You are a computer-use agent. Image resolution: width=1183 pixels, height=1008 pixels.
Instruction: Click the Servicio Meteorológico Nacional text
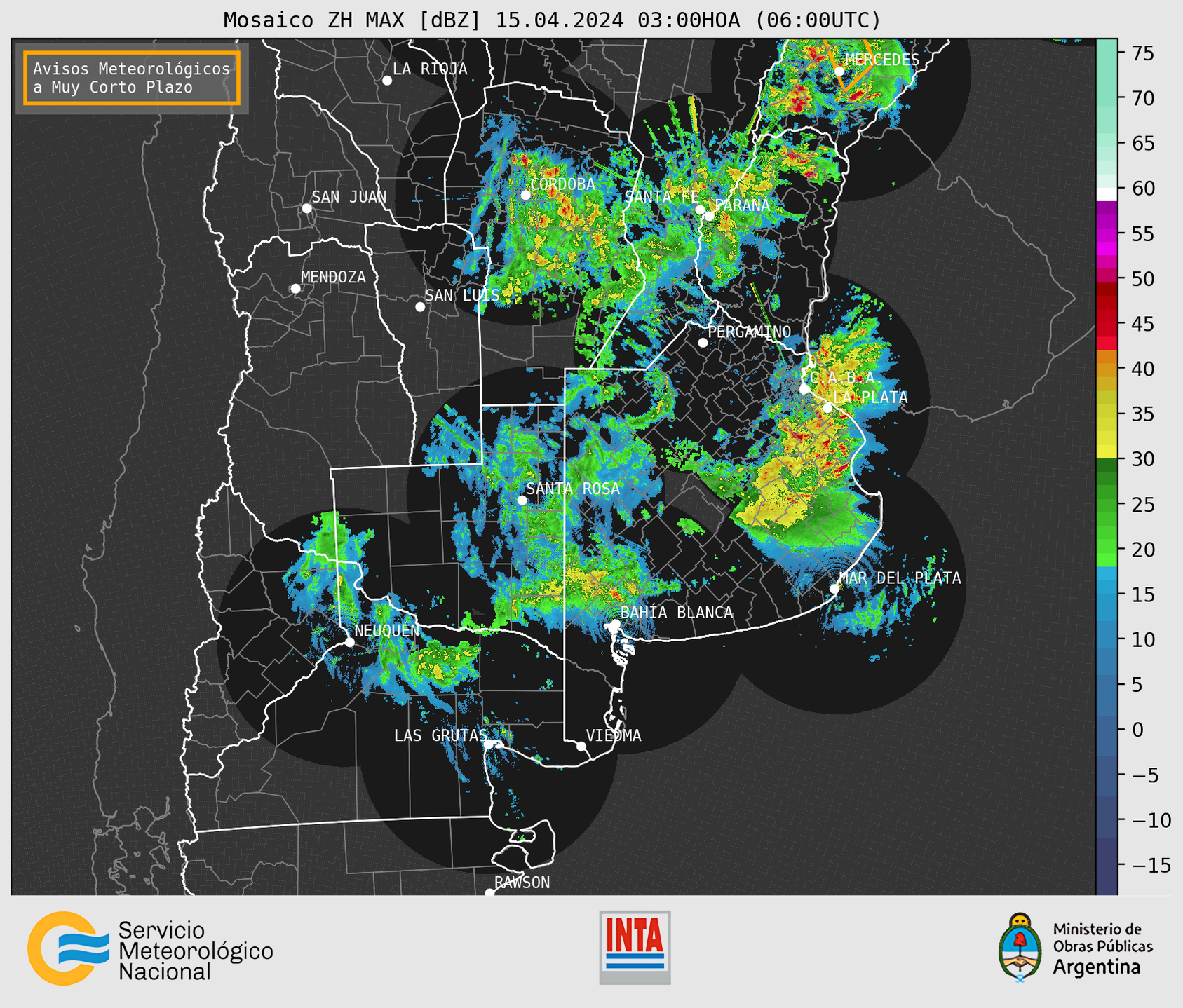[196, 951]
